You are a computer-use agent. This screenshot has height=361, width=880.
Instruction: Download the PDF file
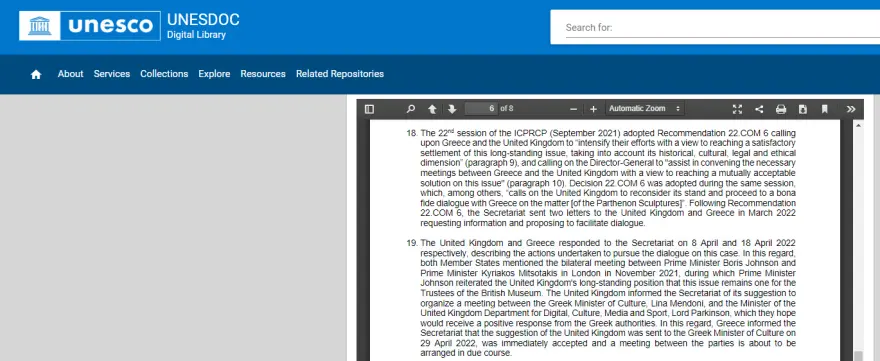[x=803, y=109]
